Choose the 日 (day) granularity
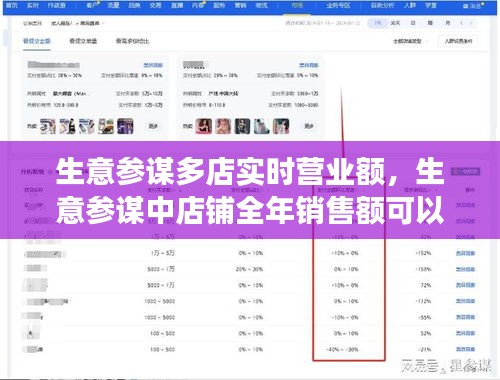 413,23
